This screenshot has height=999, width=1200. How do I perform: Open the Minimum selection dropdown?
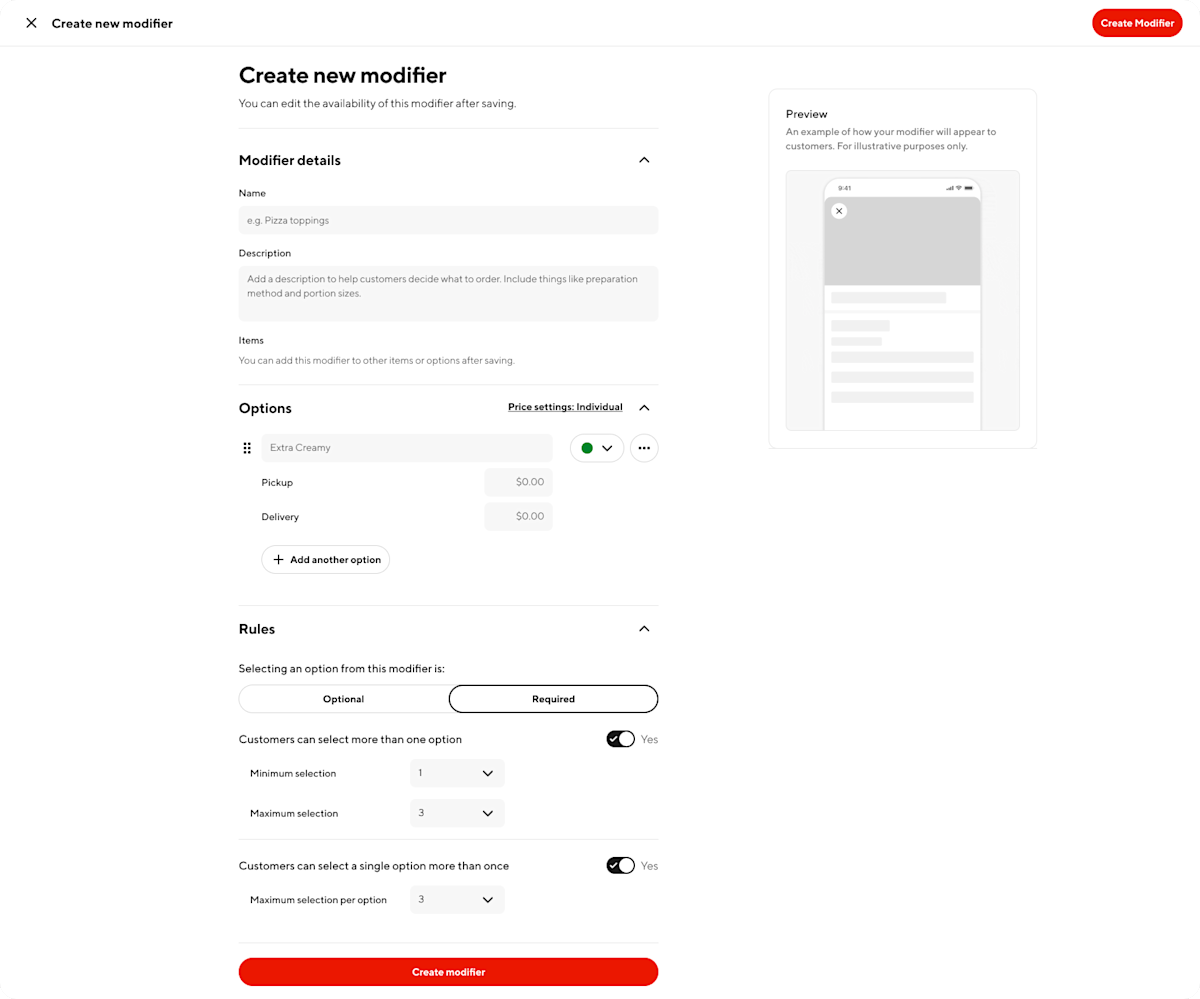(457, 773)
